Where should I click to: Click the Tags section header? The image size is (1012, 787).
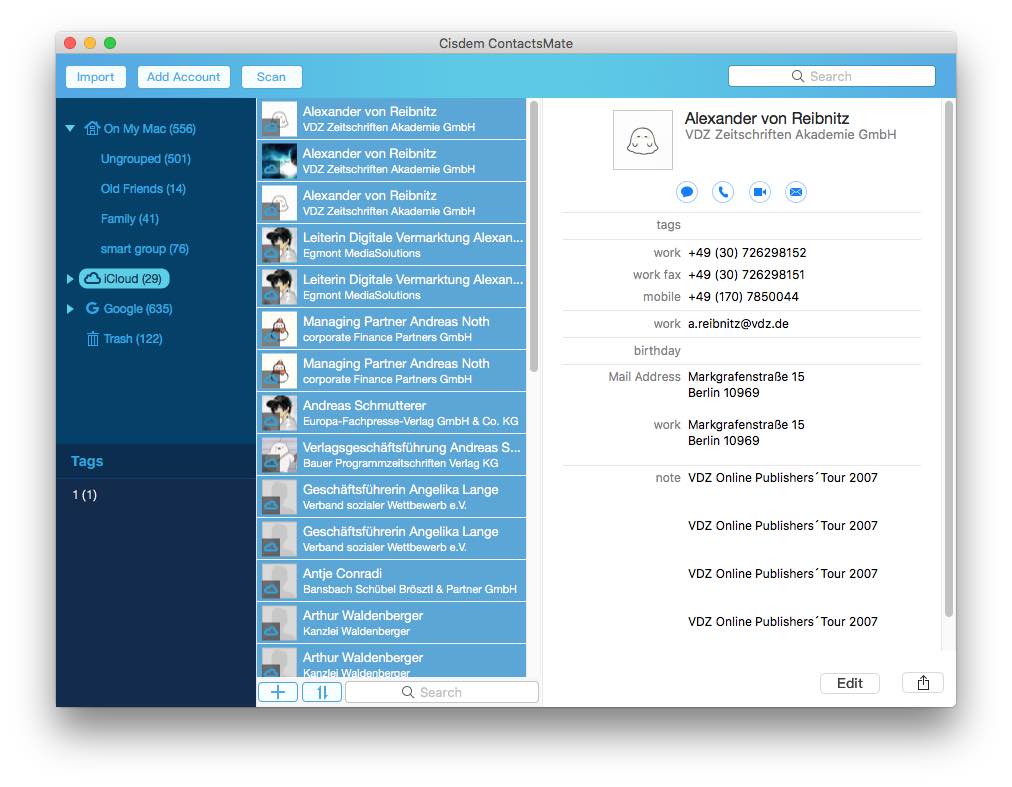tap(87, 461)
